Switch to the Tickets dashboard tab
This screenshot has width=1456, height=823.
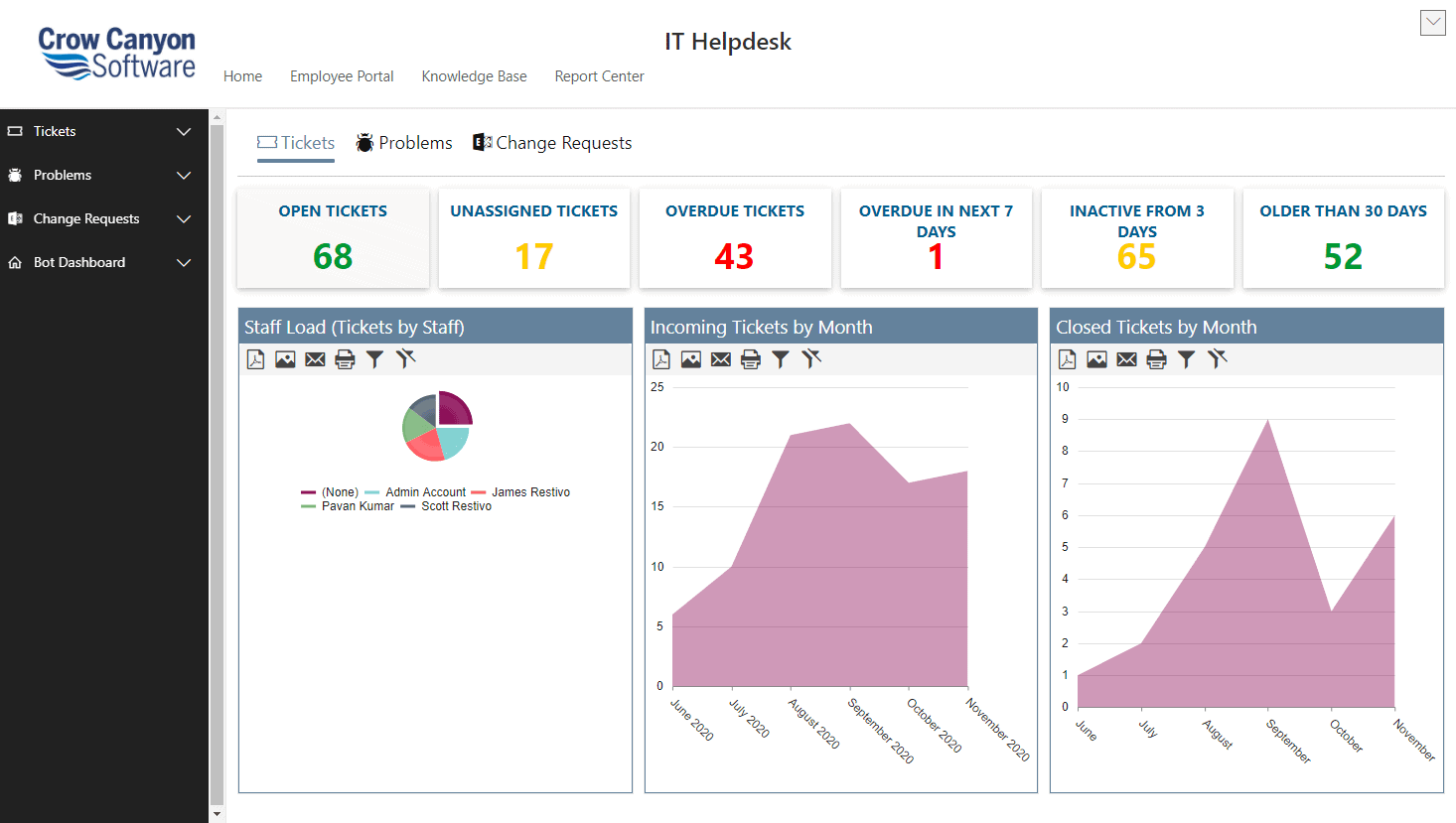point(296,143)
